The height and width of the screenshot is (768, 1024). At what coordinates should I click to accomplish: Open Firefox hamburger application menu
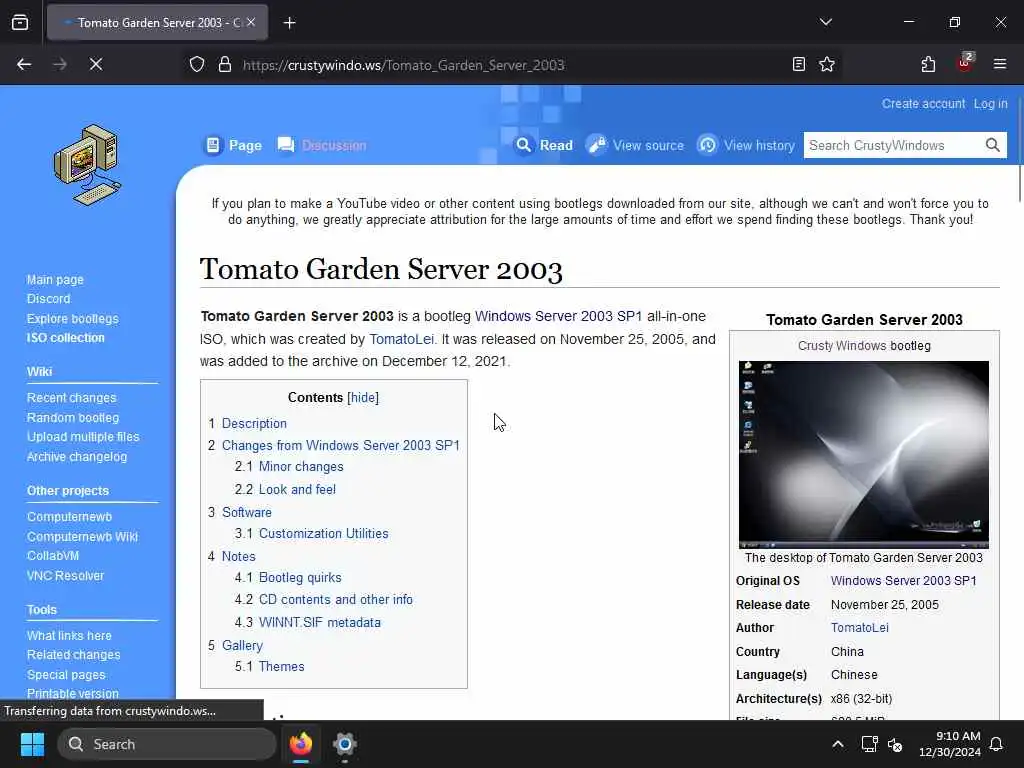(x=999, y=64)
